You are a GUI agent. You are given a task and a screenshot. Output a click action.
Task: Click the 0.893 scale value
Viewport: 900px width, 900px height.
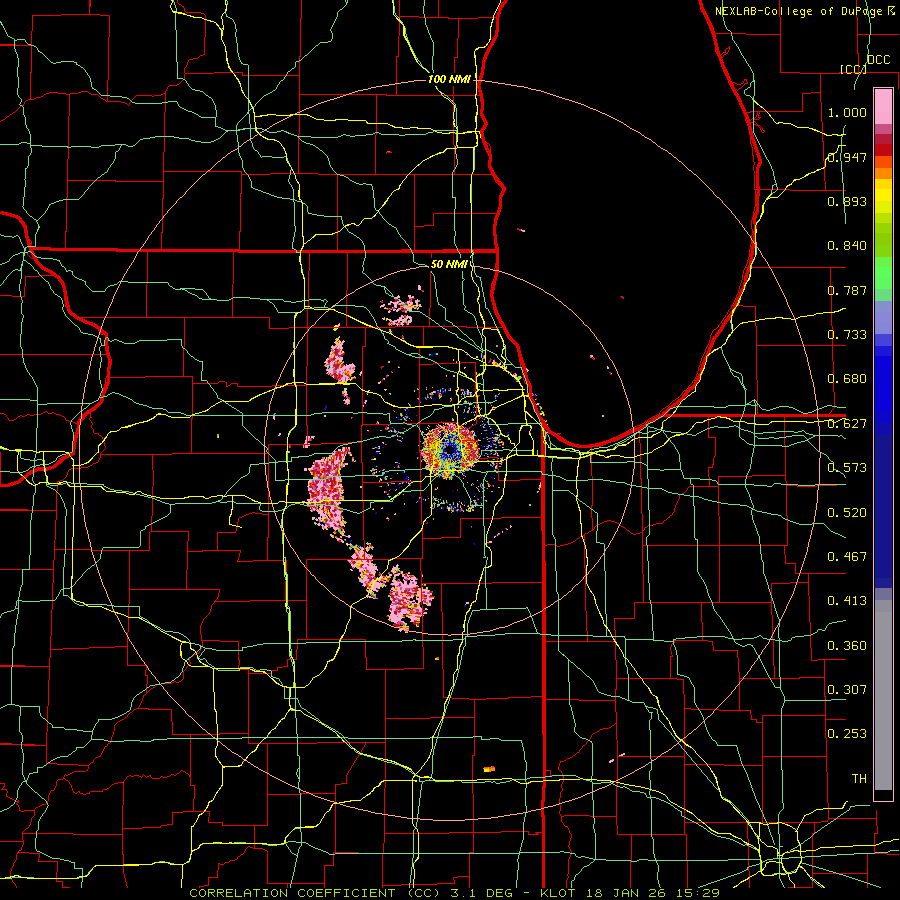[847, 201]
